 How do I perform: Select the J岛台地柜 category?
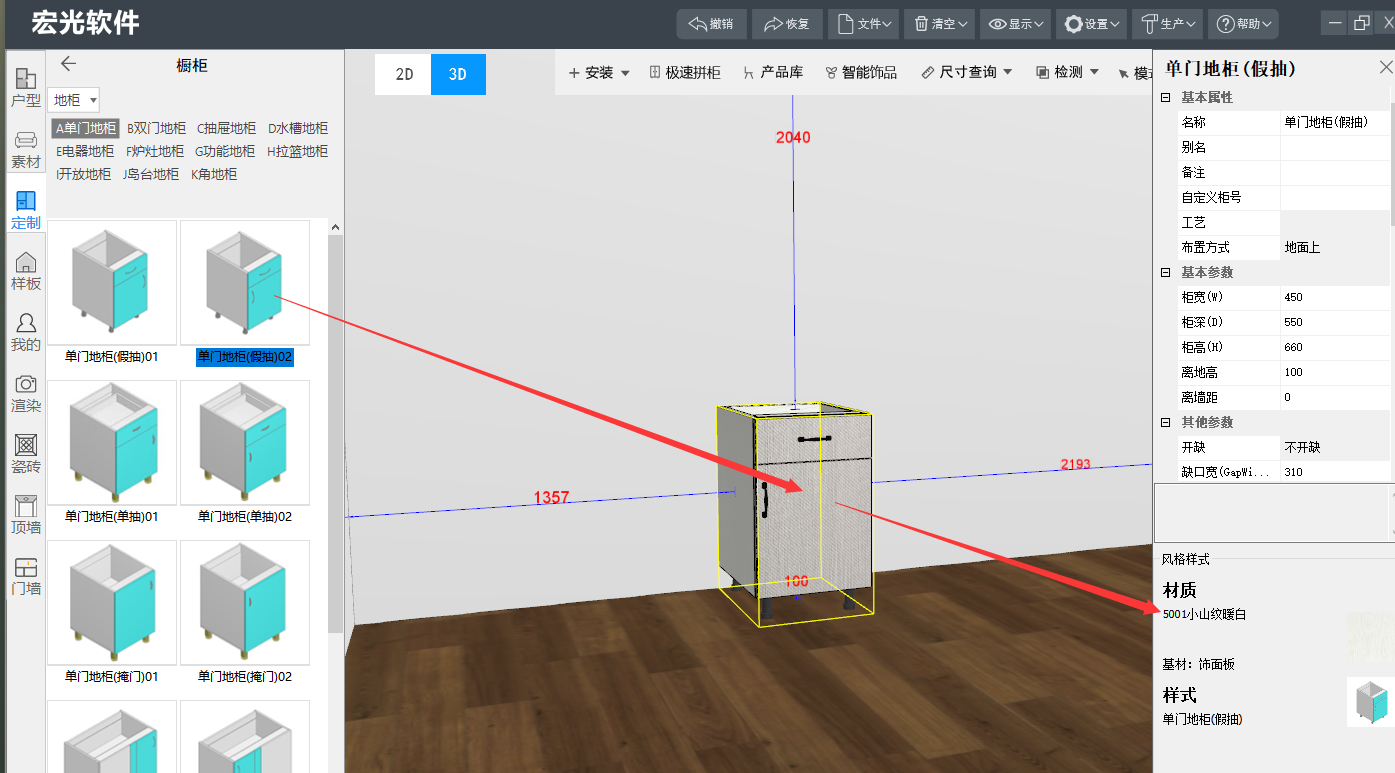[151, 174]
